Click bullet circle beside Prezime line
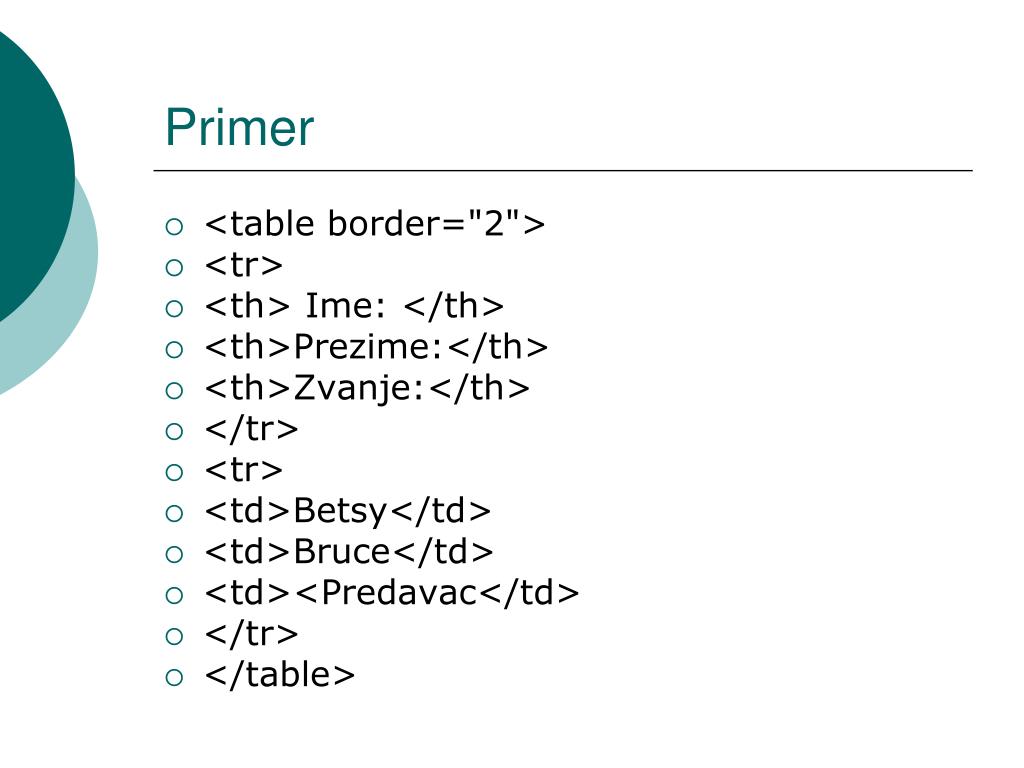The width and height of the screenshot is (1024, 768). tap(174, 349)
